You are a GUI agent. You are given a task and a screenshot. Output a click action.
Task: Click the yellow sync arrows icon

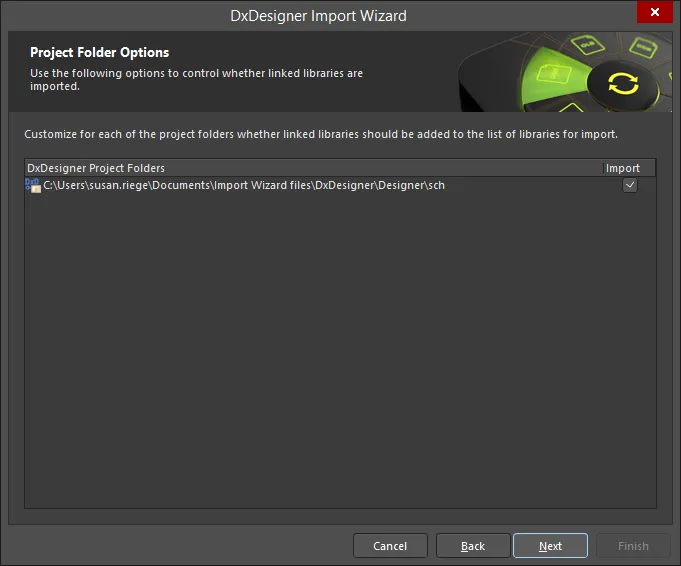click(623, 83)
